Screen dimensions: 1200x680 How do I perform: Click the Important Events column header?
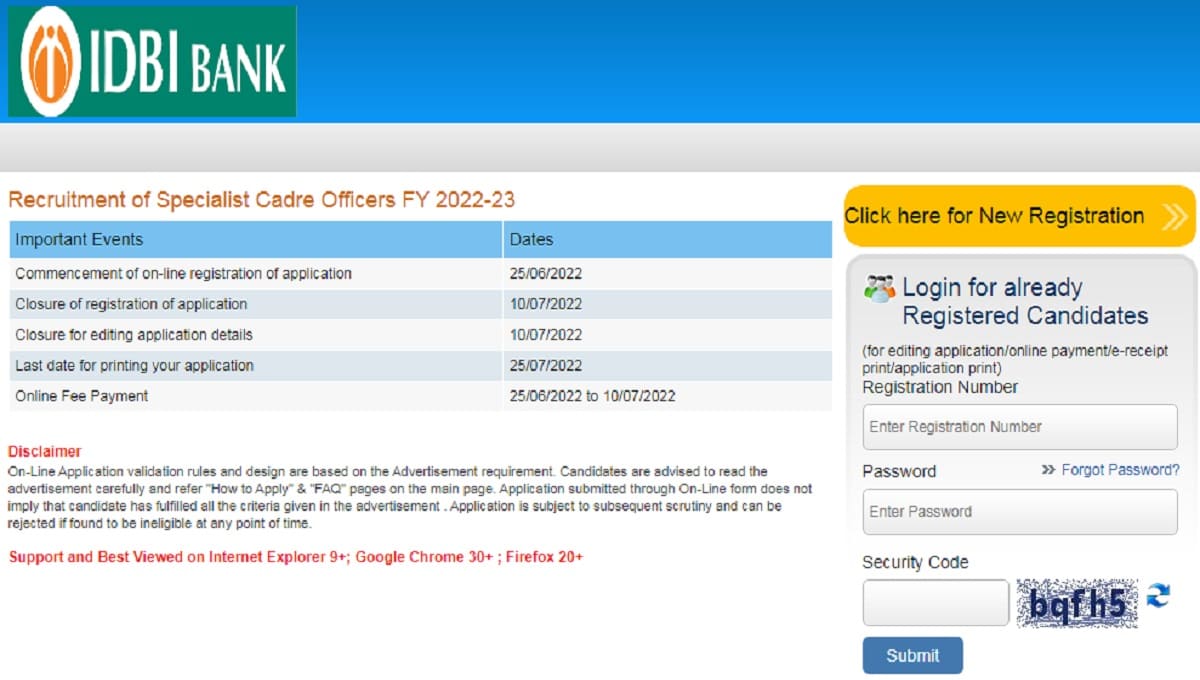pos(79,240)
